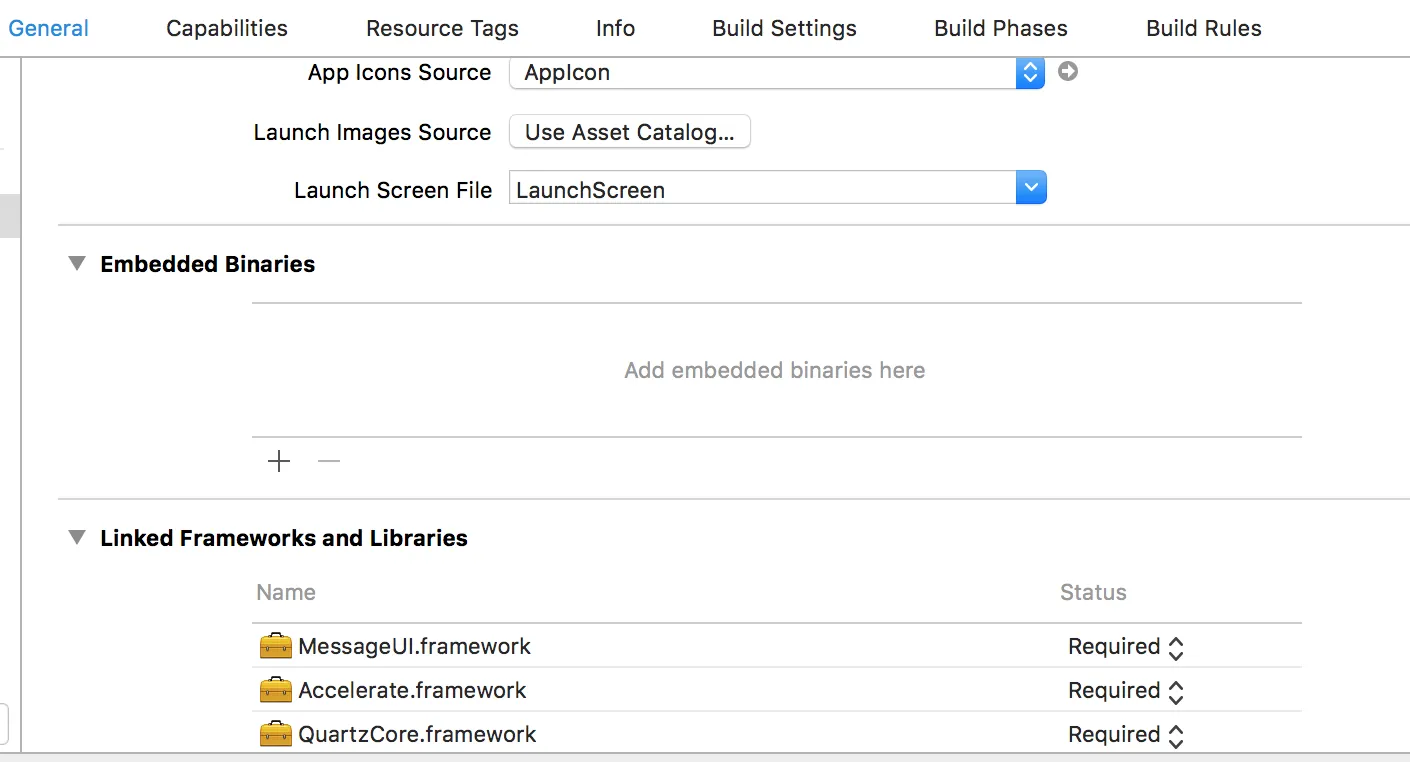Open the Launch Screen File dropdown
The width and height of the screenshot is (1410, 762).
click(1031, 188)
